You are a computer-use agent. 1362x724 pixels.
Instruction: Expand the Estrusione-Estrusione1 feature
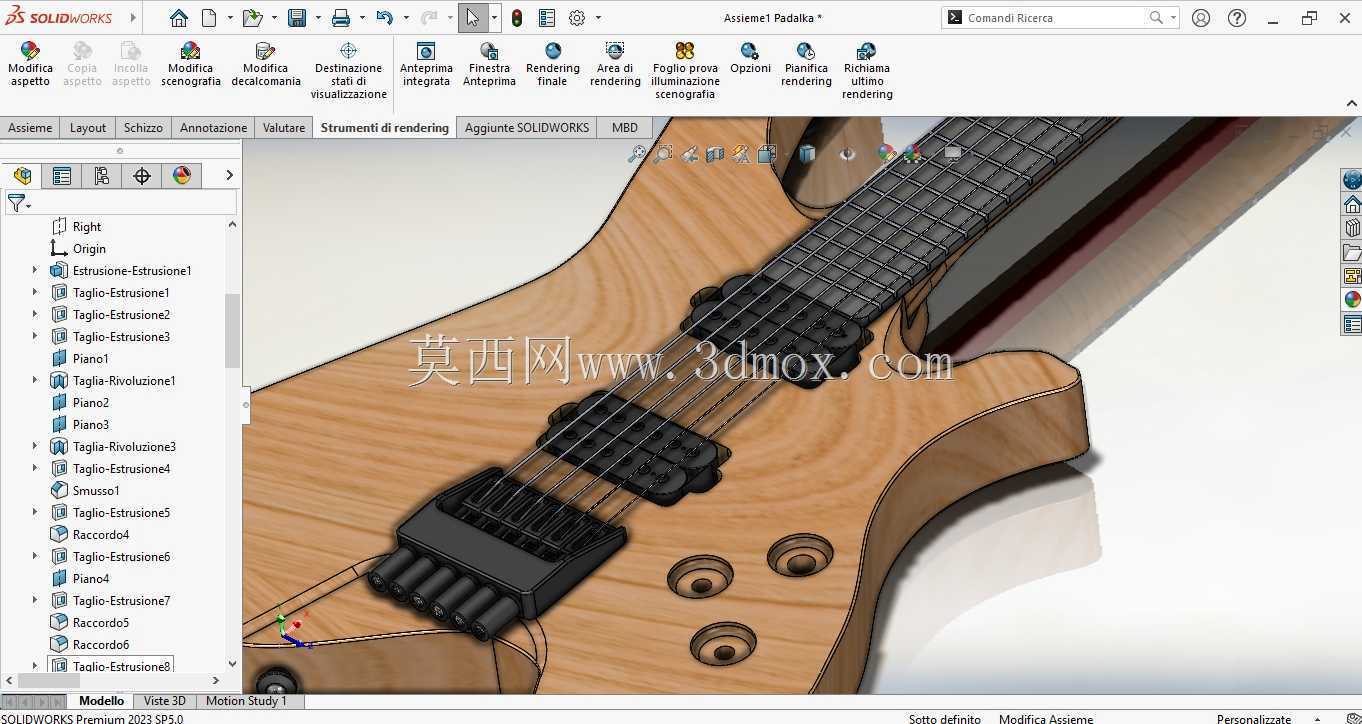[35, 271]
